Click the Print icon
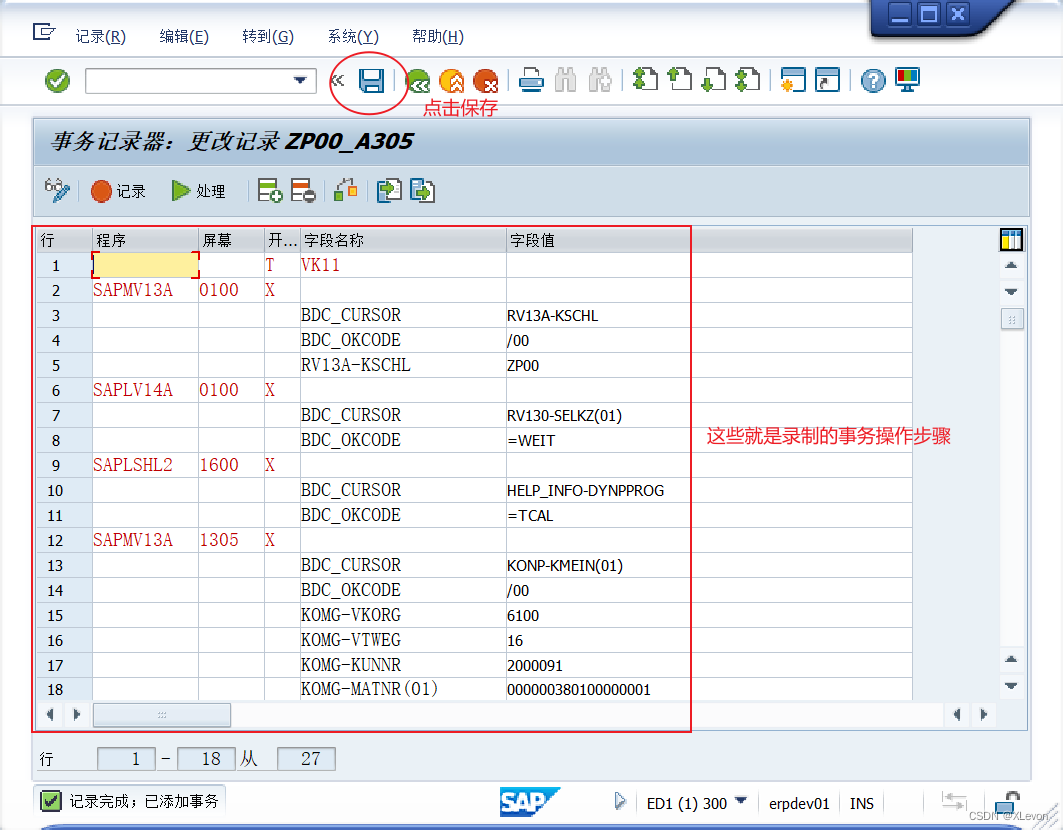The width and height of the screenshot is (1063, 830). click(x=531, y=81)
